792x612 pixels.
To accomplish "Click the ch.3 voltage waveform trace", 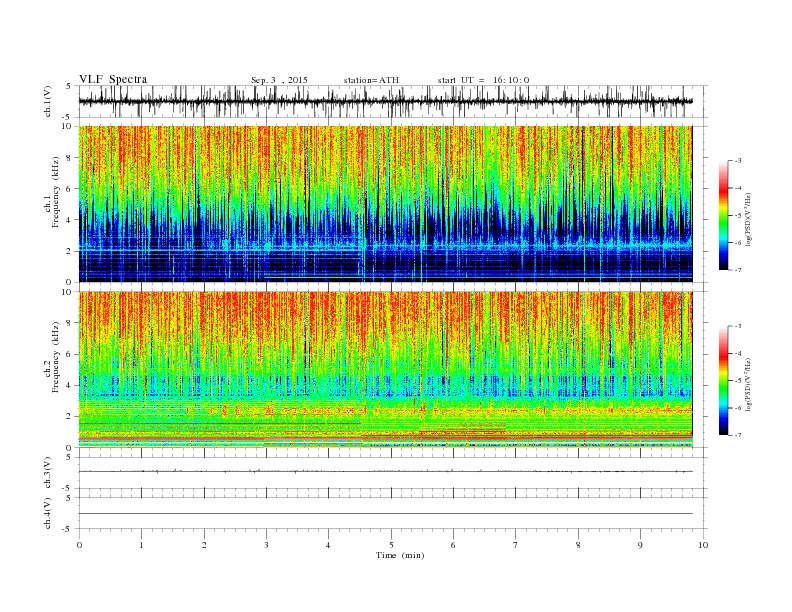I will 385,472.
